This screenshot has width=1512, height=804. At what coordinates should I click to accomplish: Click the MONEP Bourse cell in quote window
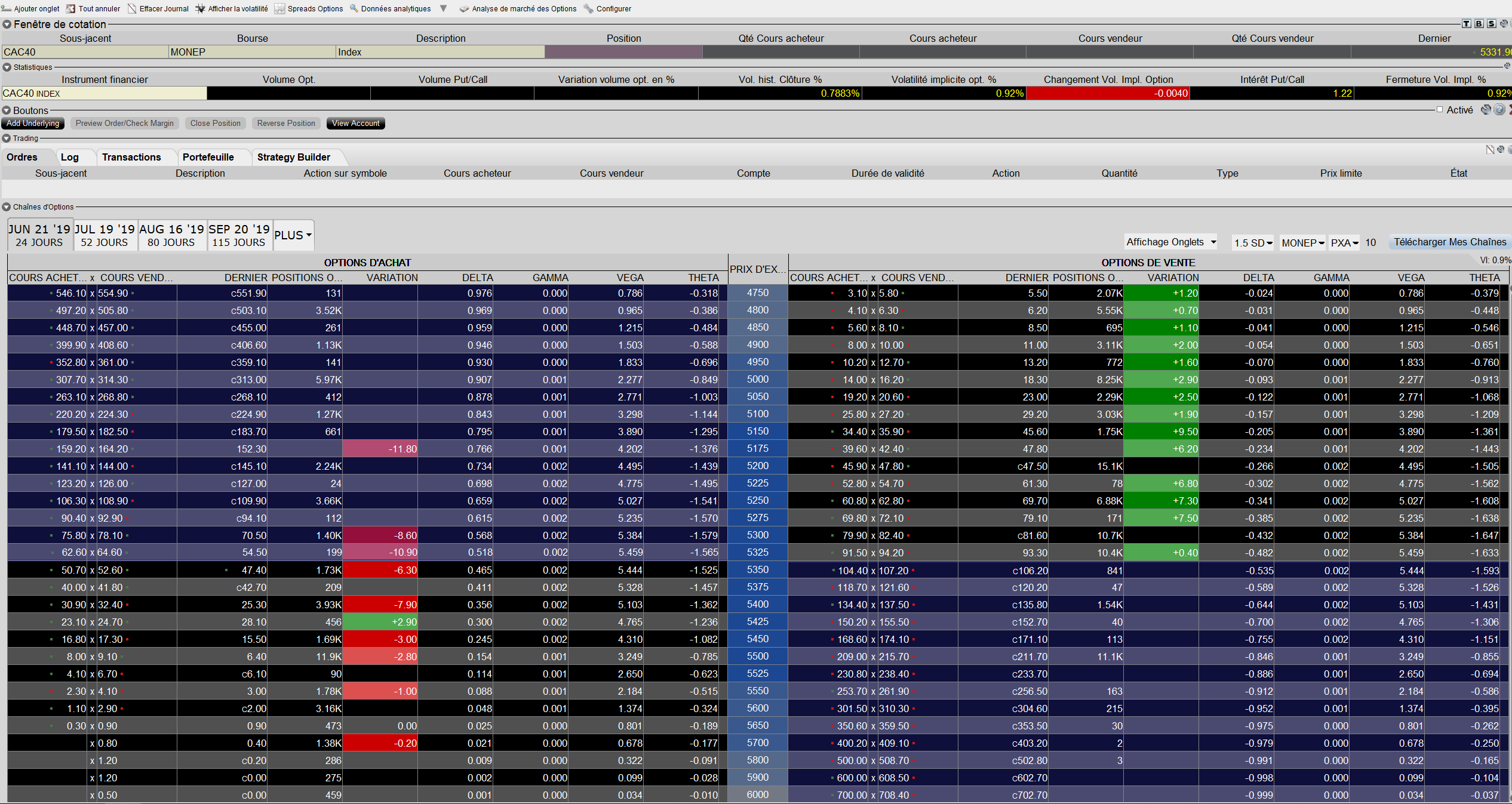pos(252,52)
